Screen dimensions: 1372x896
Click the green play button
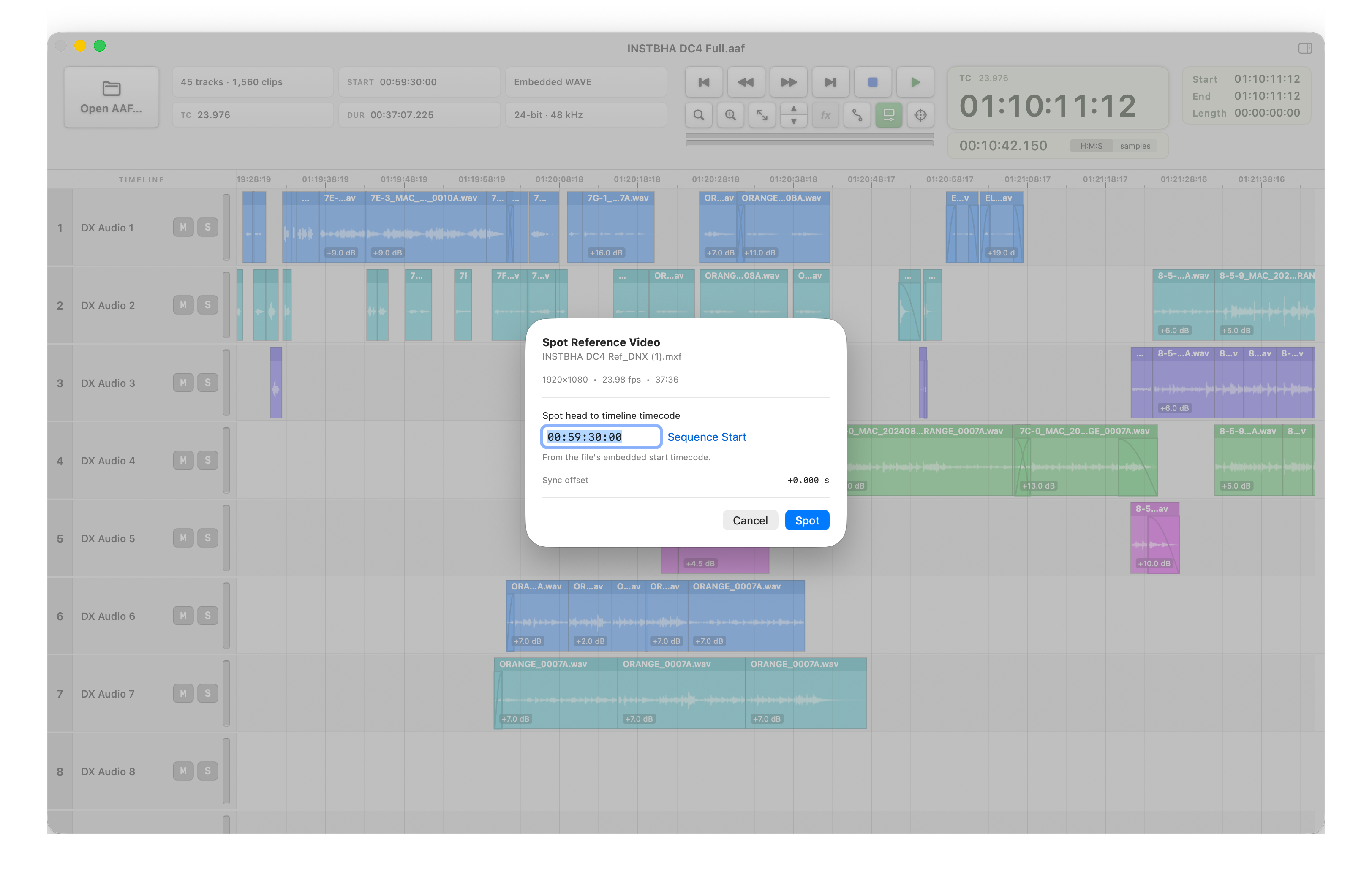[x=915, y=82]
